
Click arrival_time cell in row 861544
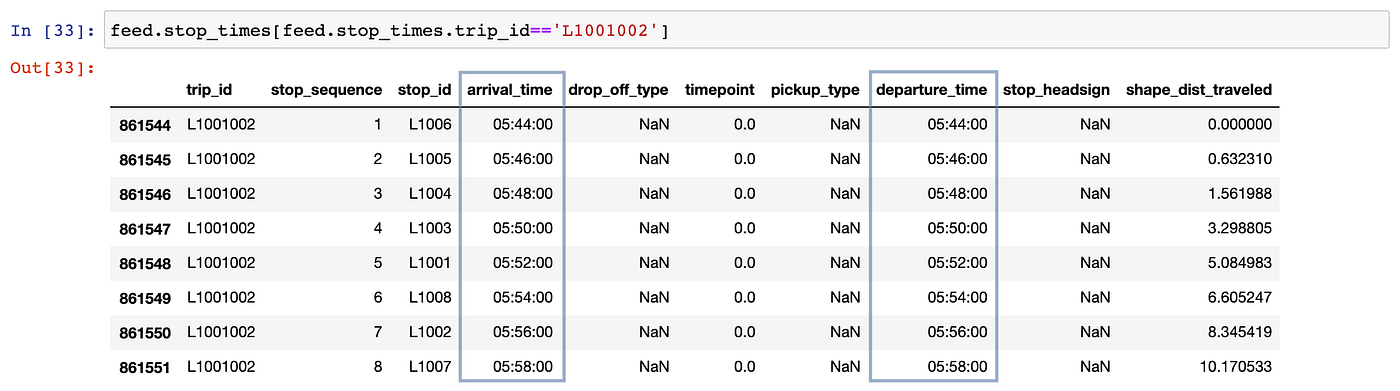(x=523, y=124)
